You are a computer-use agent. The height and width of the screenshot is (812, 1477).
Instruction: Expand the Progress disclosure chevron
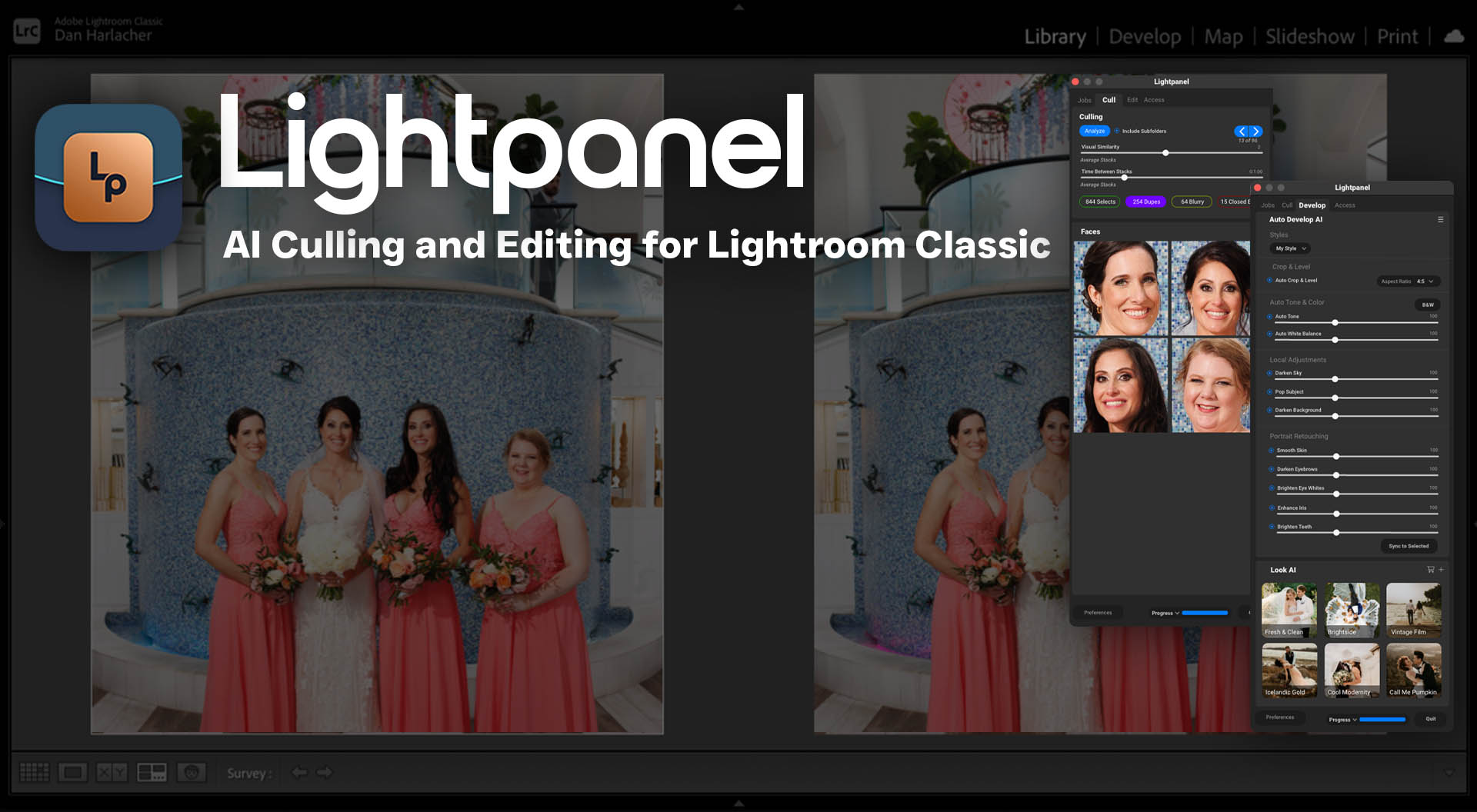click(1355, 720)
